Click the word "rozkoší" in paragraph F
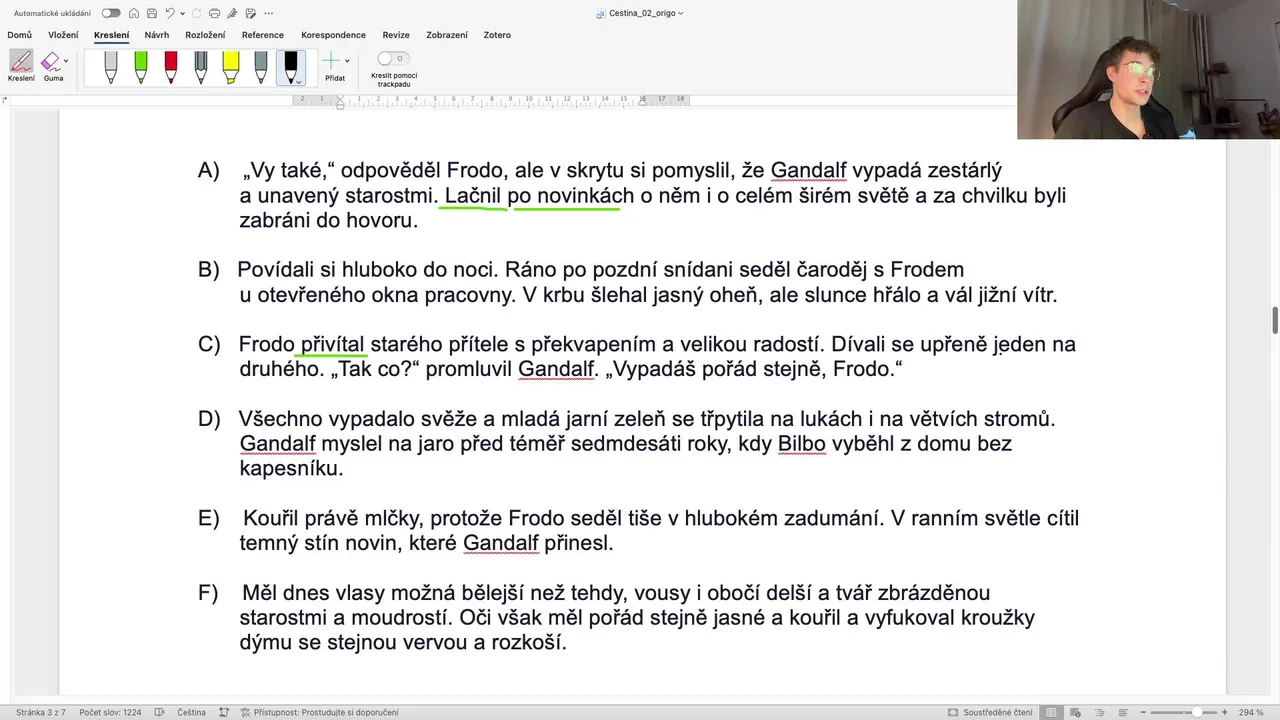 526,642
